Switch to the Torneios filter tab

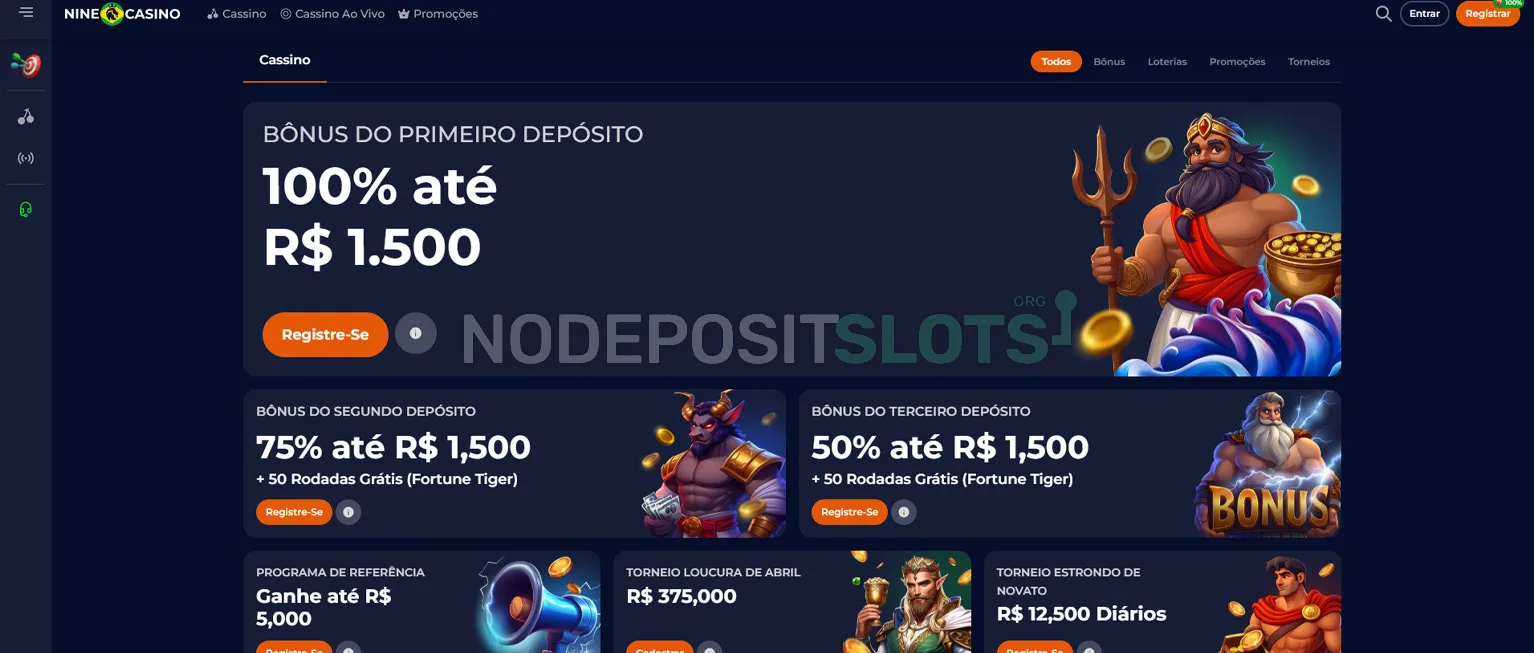point(1309,62)
